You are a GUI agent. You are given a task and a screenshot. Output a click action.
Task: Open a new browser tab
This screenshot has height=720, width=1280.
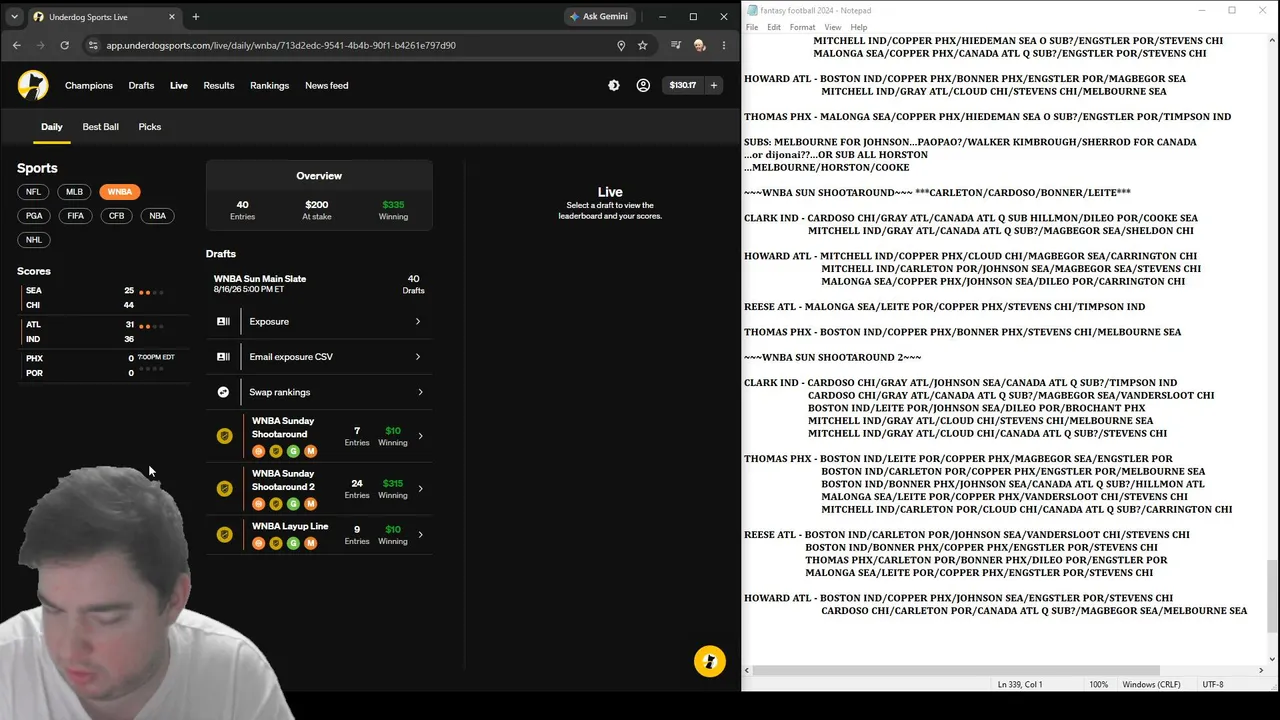tap(196, 17)
